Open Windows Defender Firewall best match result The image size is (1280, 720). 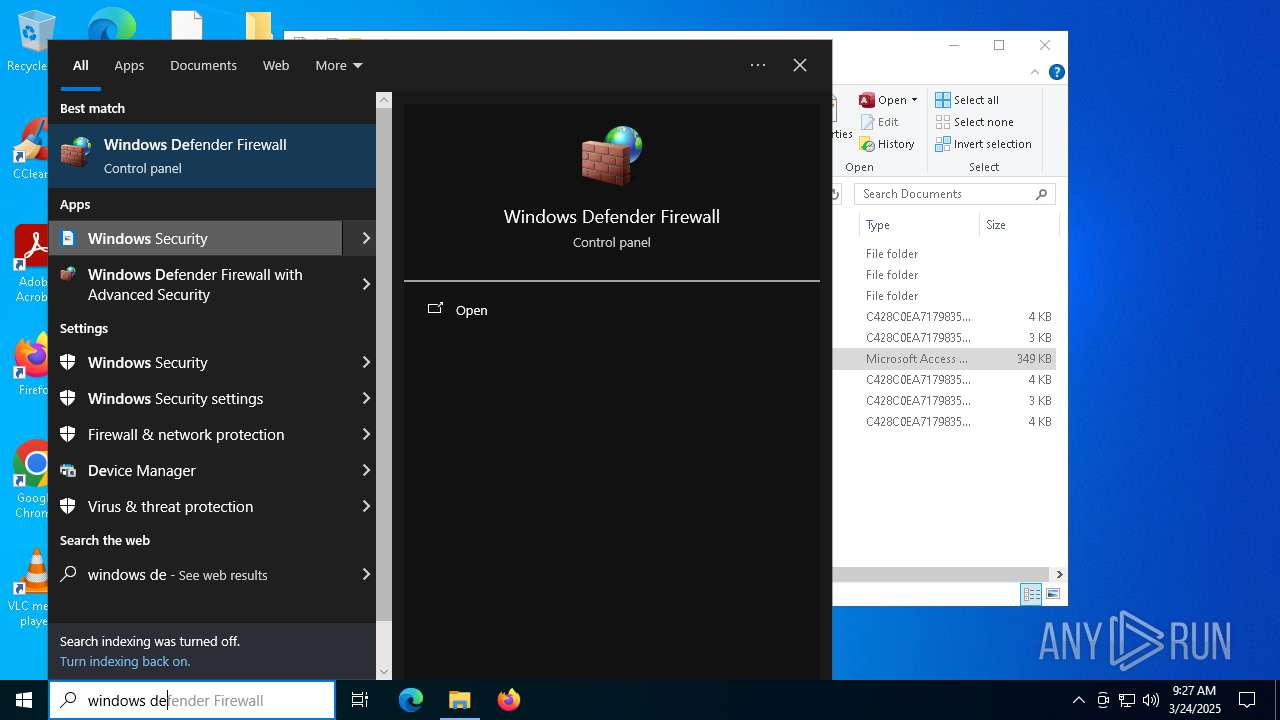[x=212, y=156]
